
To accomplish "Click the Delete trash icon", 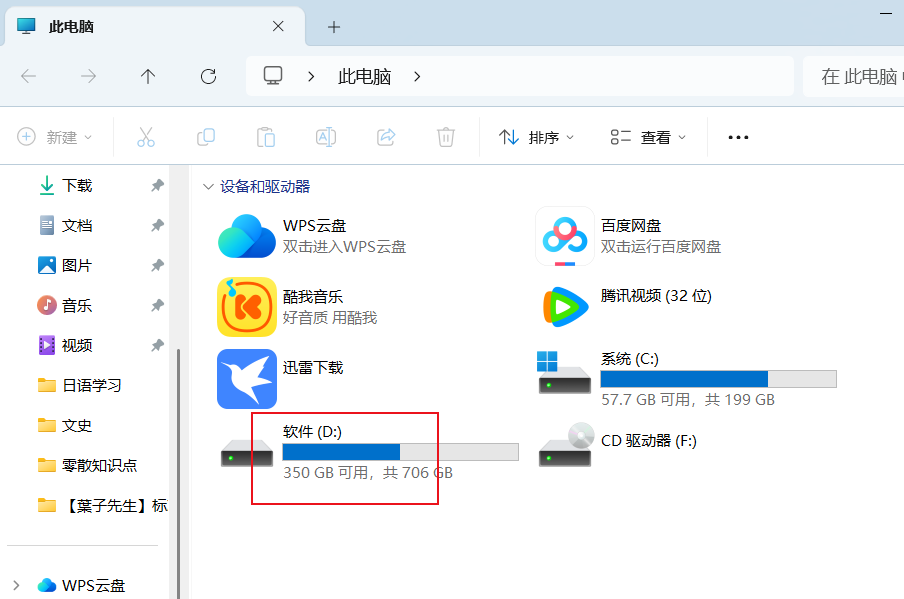I will tap(446, 137).
